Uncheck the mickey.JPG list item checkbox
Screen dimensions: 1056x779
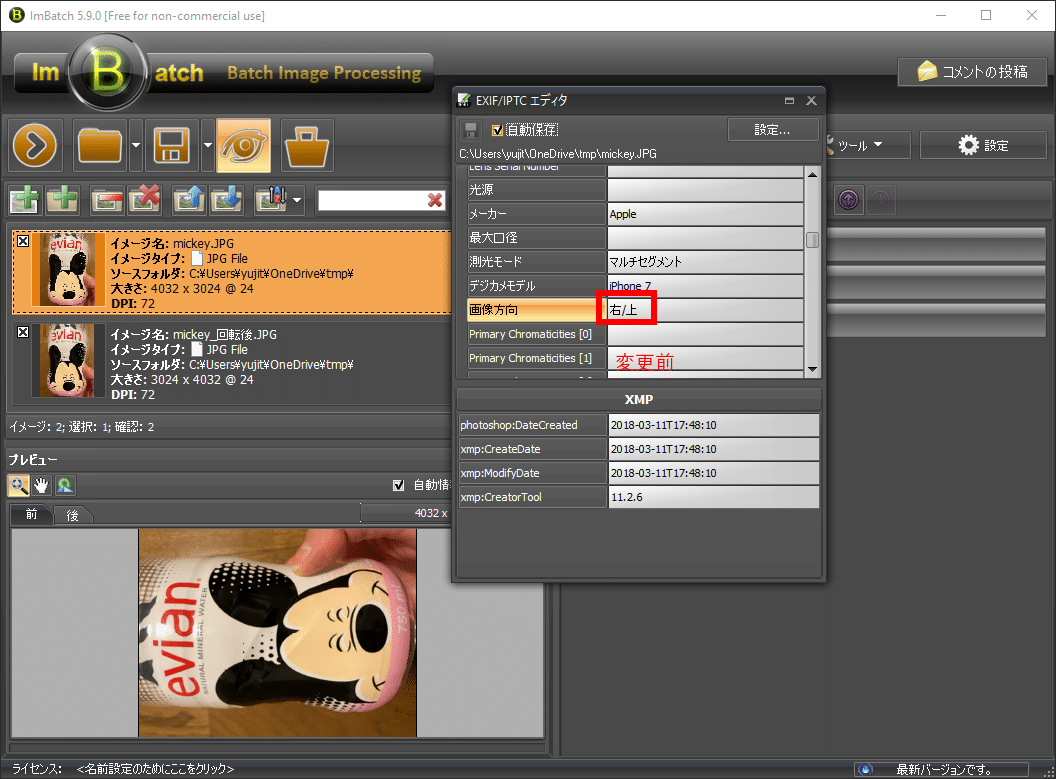tap(23, 242)
